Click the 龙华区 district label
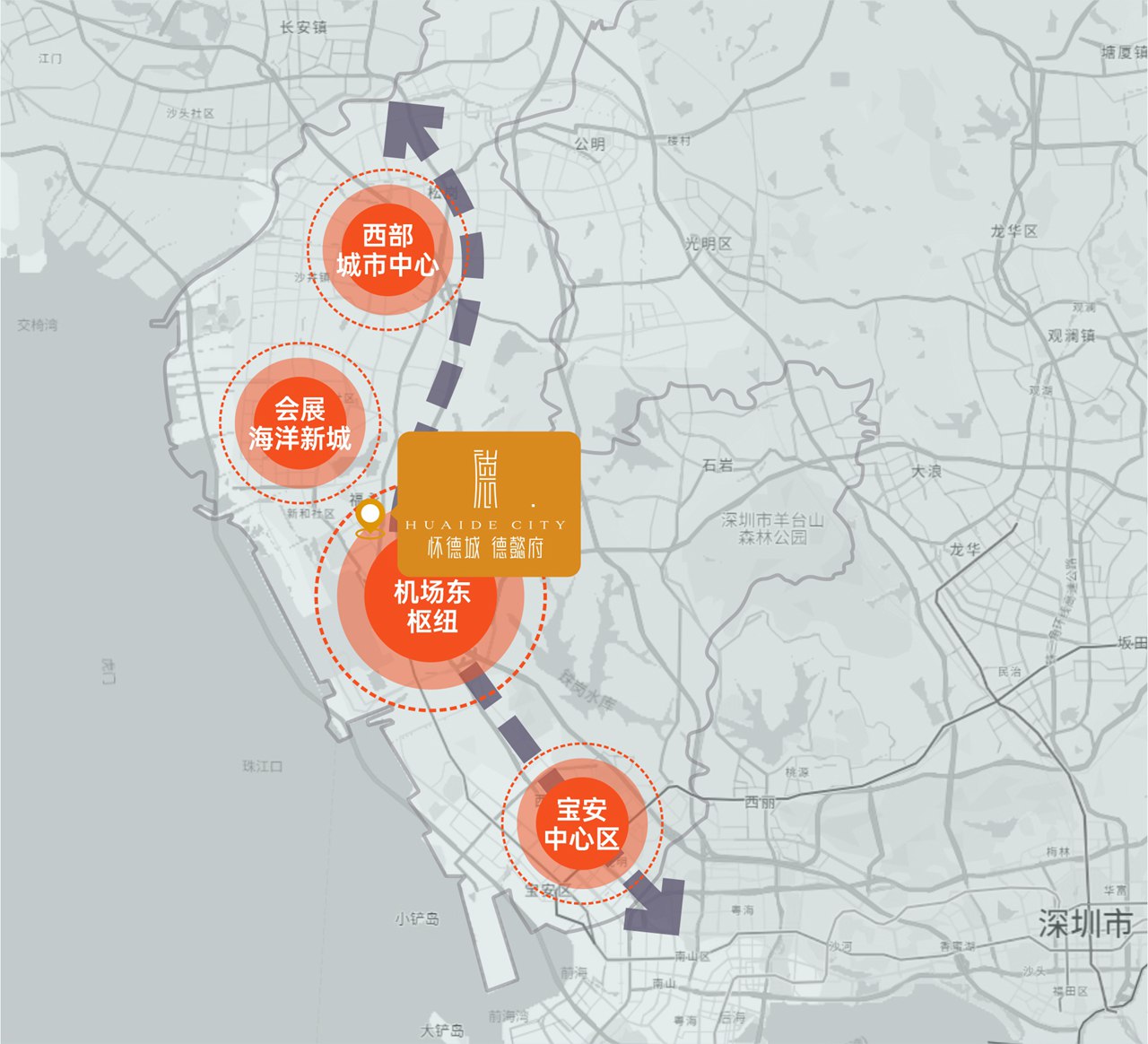The height and width of the screenshot is (1044, 1148). pyautogui.click(x=1013, y=231)
